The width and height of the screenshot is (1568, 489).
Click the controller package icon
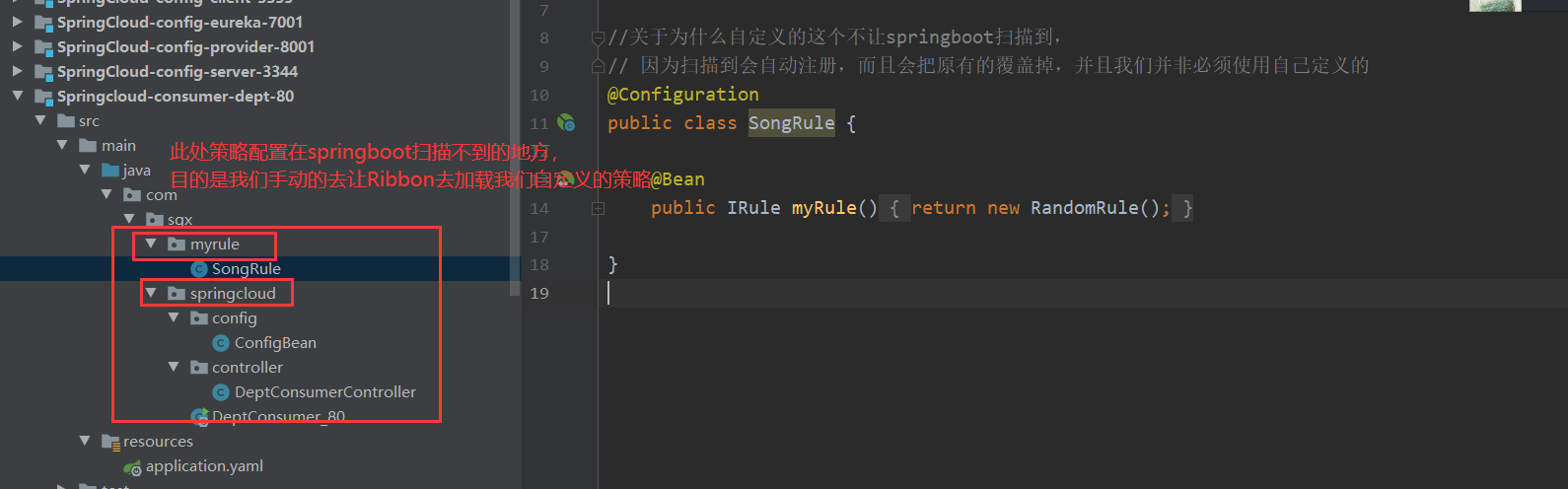[x=199, y=367]
